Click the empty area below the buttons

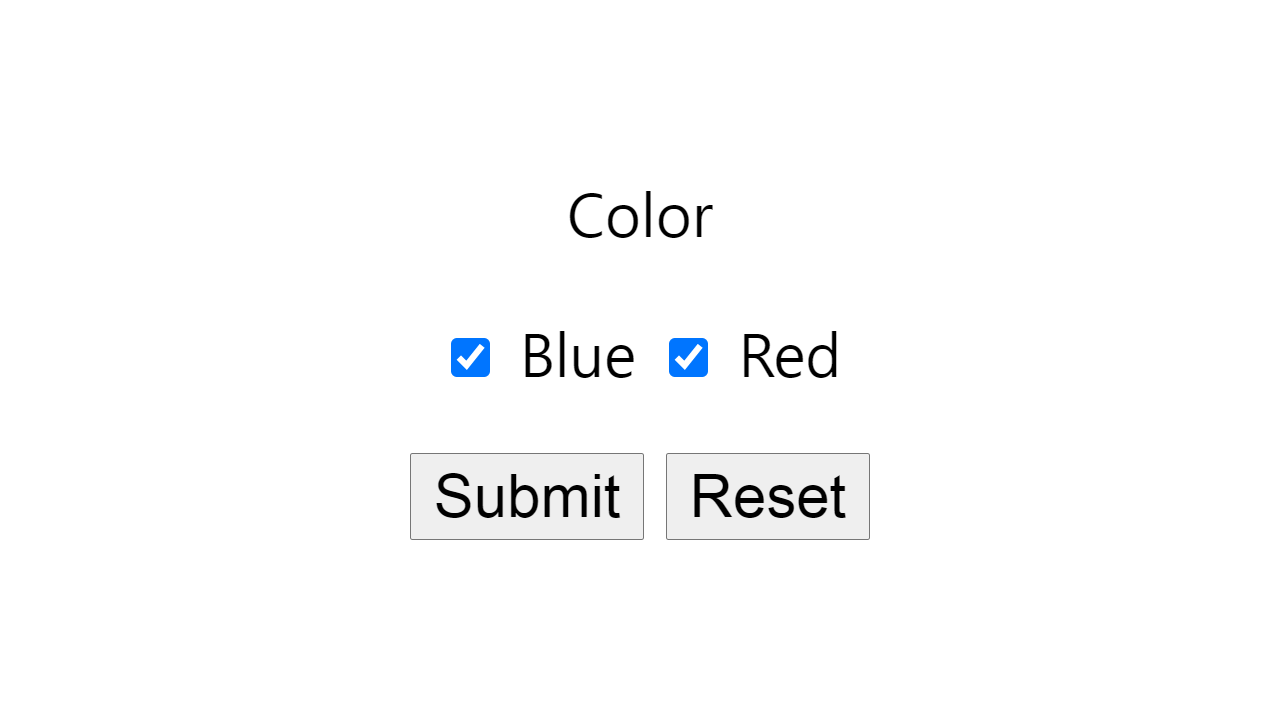pos(640,620)
